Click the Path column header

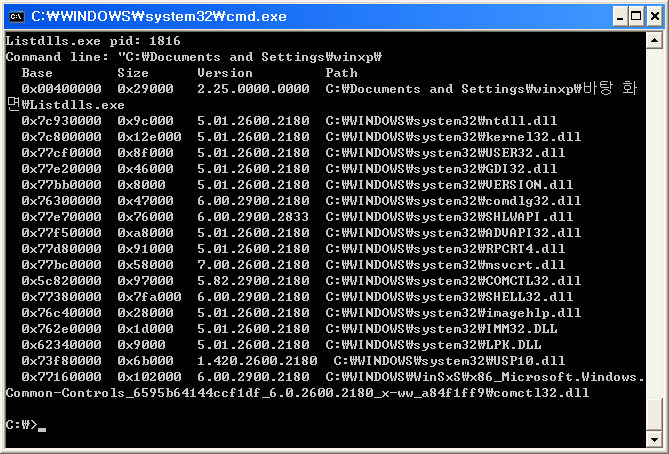pyautogui.click(x=341, y=73)
